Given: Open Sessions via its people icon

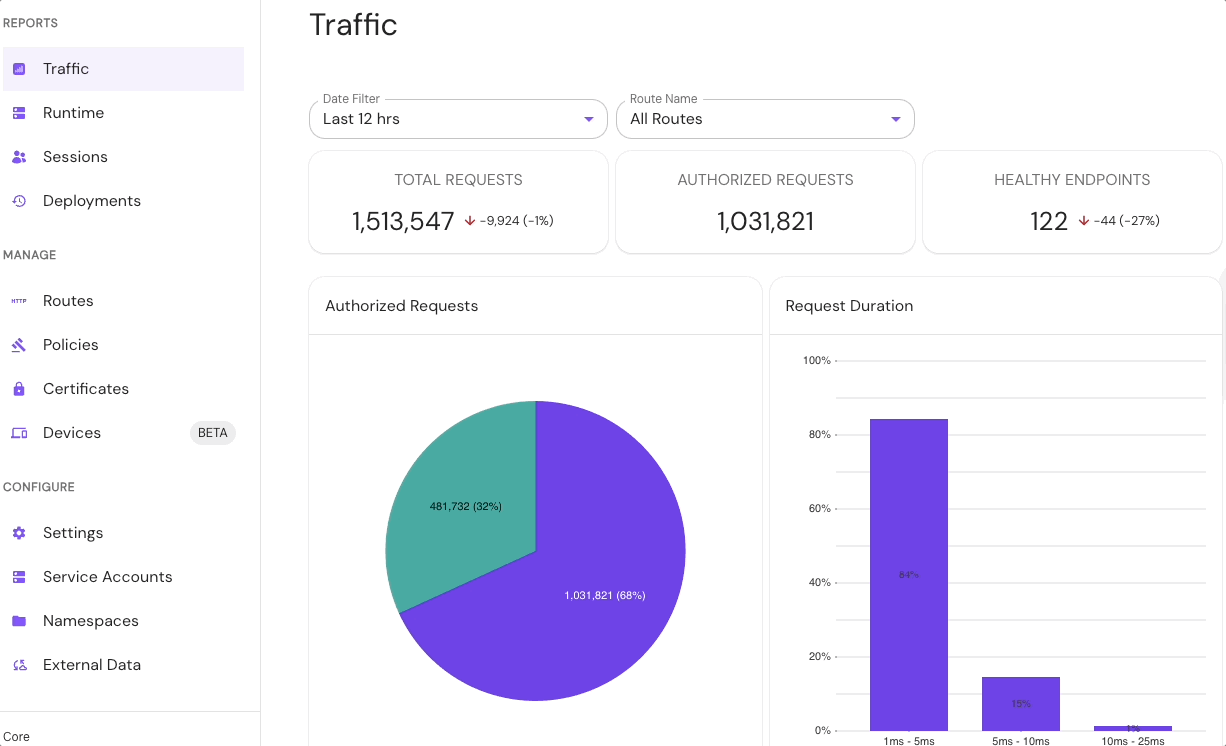Looking at the screenshot, I should [x=20, y=156].
